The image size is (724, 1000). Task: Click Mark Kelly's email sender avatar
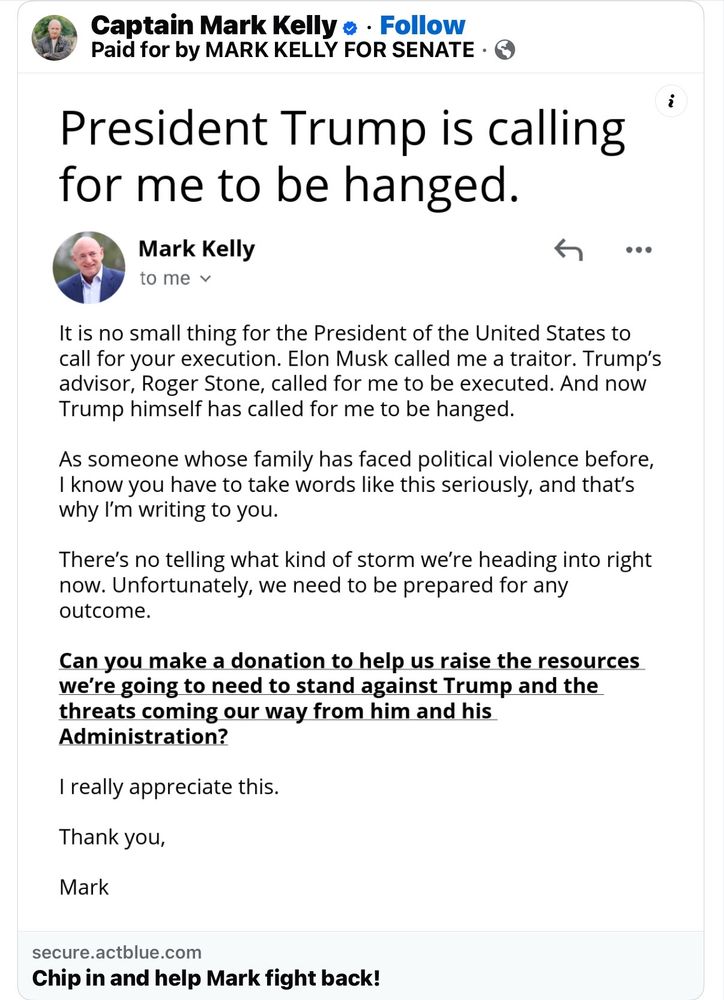(89, 268)
